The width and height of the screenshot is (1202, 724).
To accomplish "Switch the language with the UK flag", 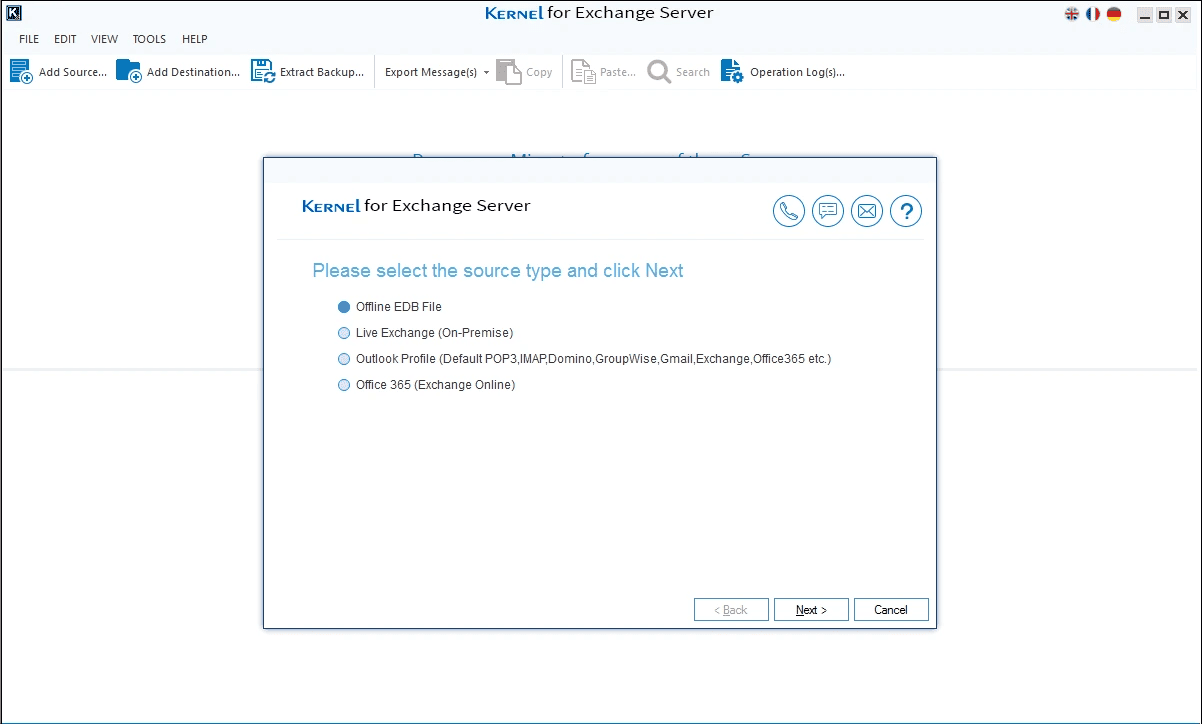I will pos(1072,14).
